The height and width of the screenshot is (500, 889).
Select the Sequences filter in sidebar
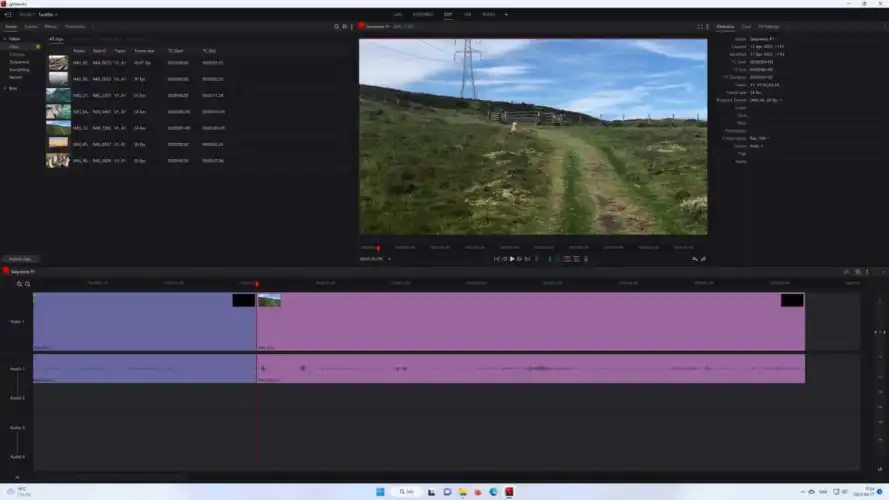click(x=19, y=62)
